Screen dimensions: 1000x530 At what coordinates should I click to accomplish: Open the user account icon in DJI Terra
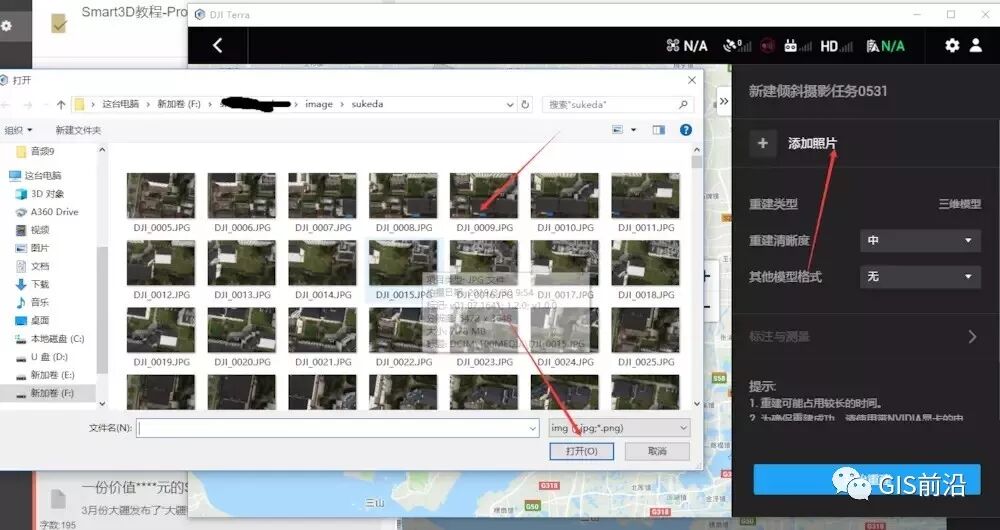(976, 45)
